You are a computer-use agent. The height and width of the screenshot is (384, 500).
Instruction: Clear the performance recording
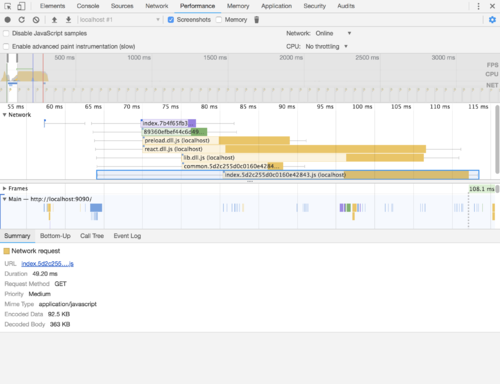[x=36, y=20]
